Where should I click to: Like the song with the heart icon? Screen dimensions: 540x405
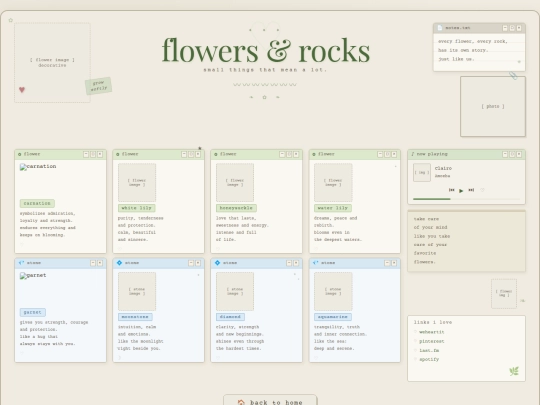point(482,190)
